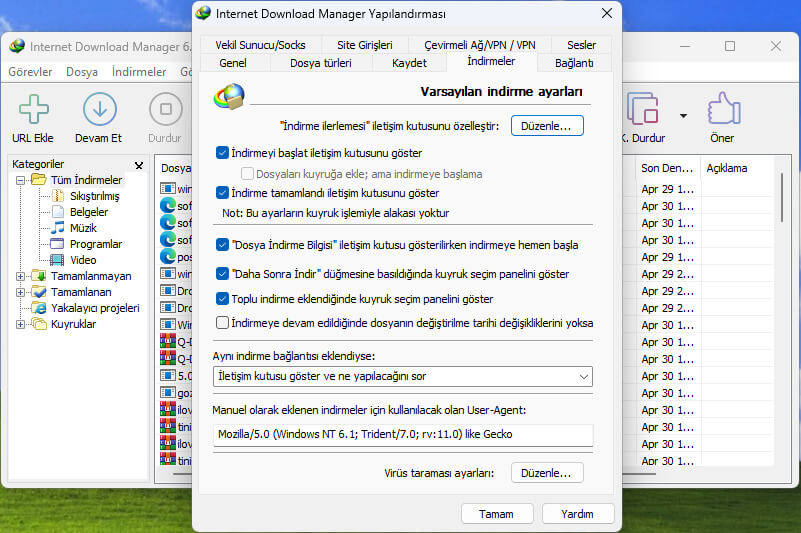Switch to the Site Girişleri tab
The image size is (801, 533).
pos(365,45)
